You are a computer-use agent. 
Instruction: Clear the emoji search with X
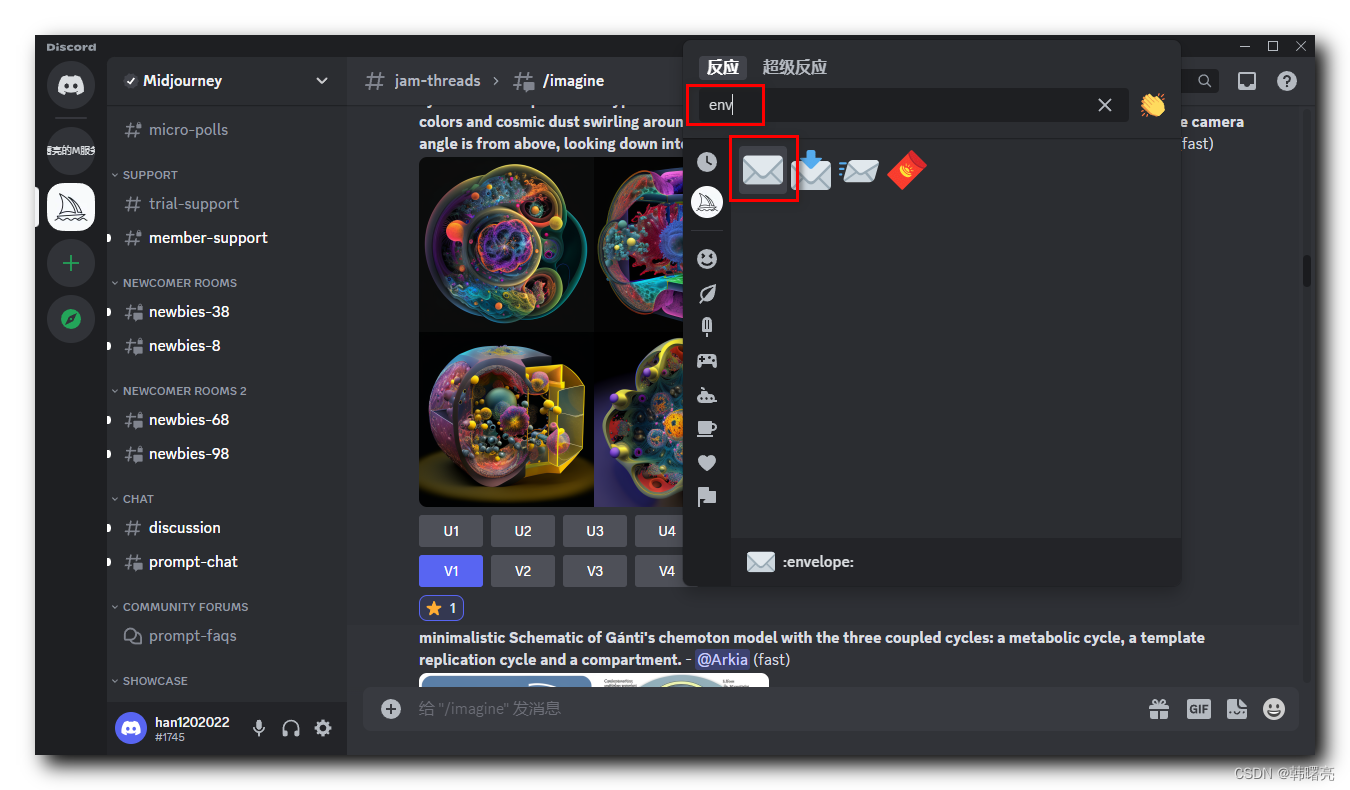pos(1105,105)
